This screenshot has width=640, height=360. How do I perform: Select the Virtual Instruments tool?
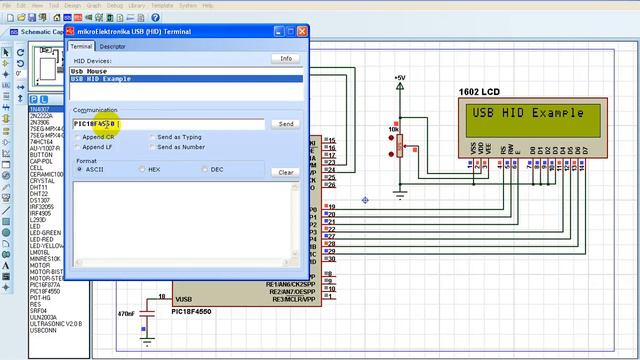[x=6, y=198]
